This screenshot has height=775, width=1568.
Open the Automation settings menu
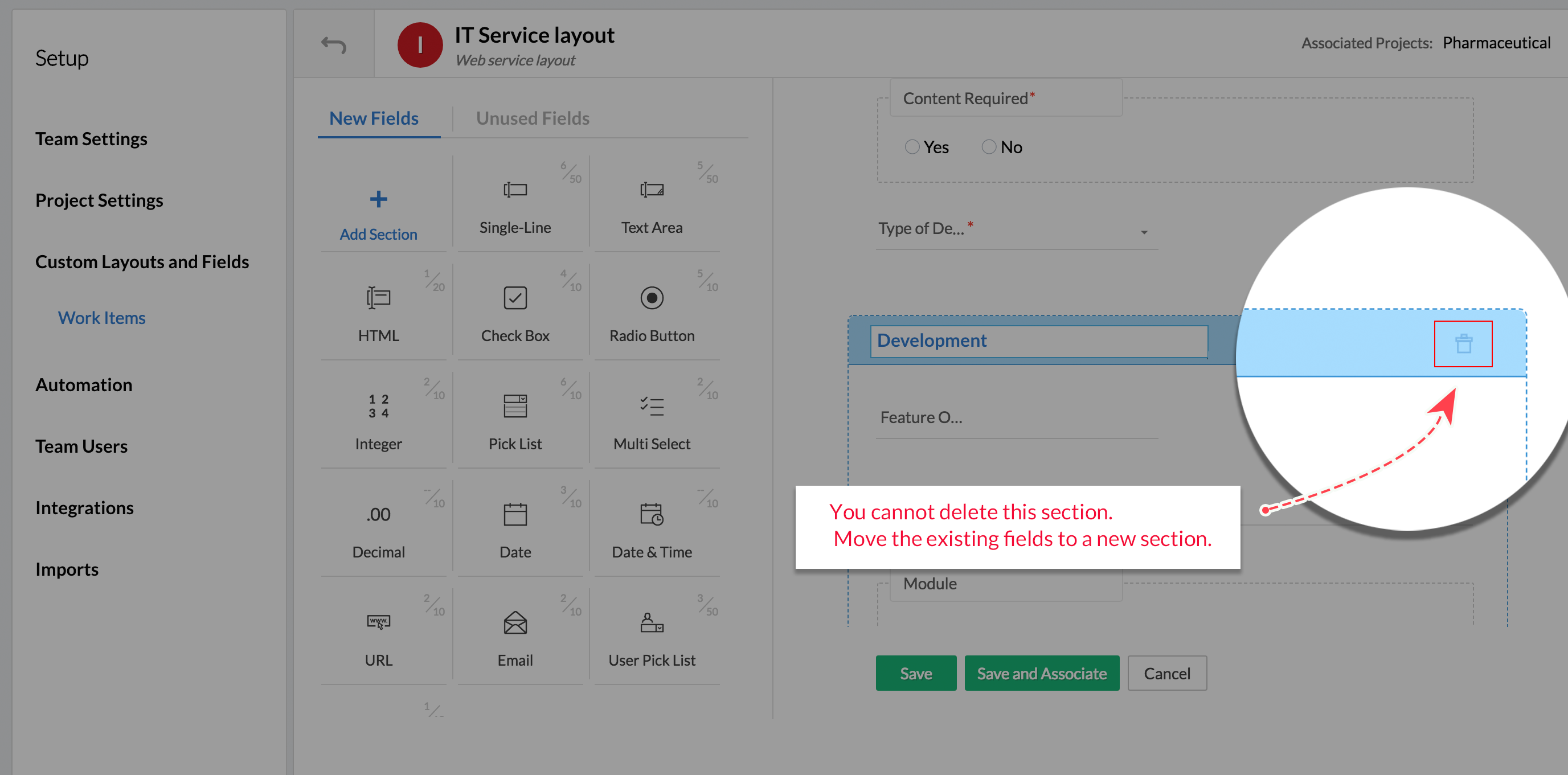(x=84, y=385)
